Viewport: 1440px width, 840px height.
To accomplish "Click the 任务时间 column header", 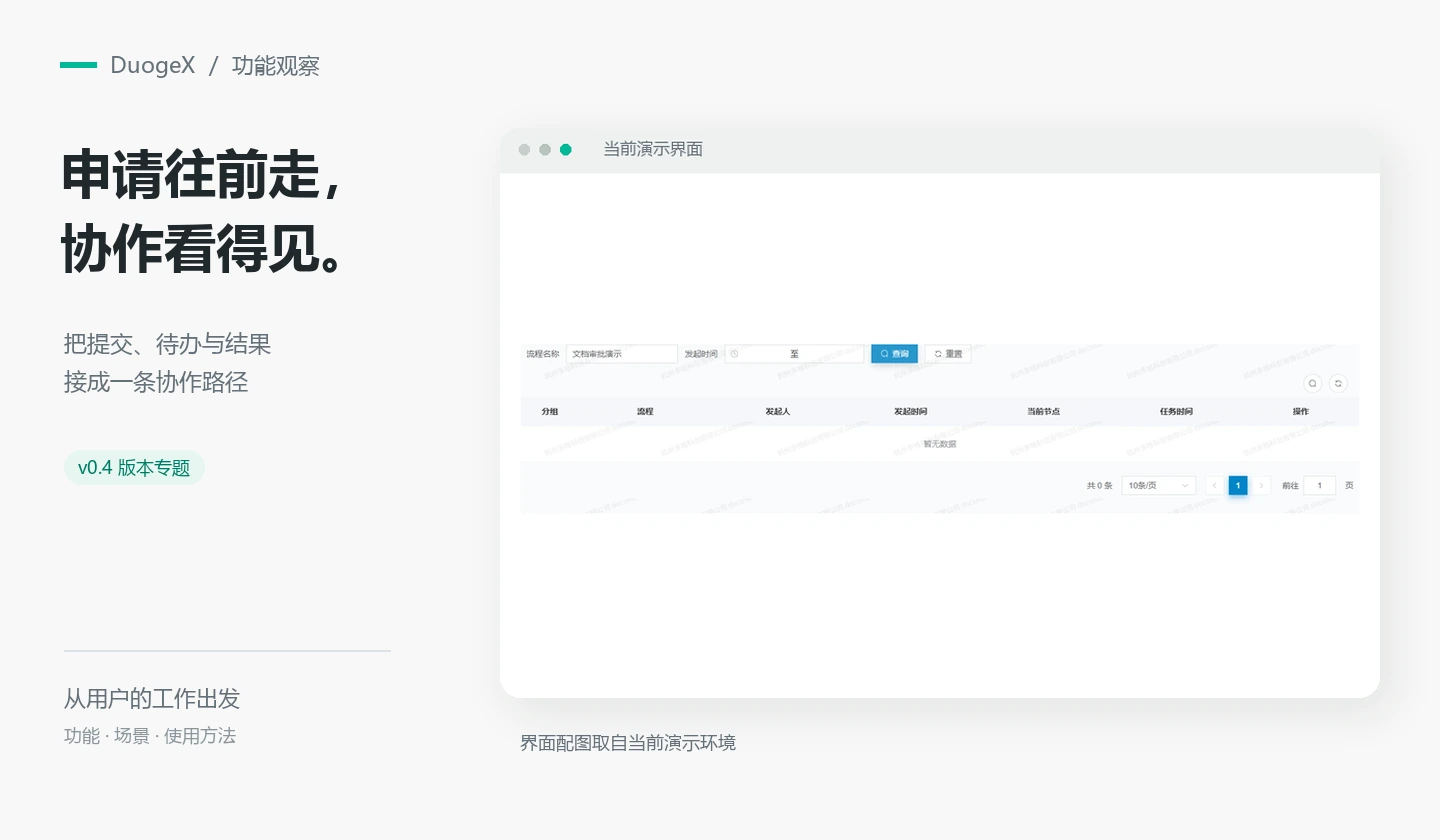I will click(1176, 412).
